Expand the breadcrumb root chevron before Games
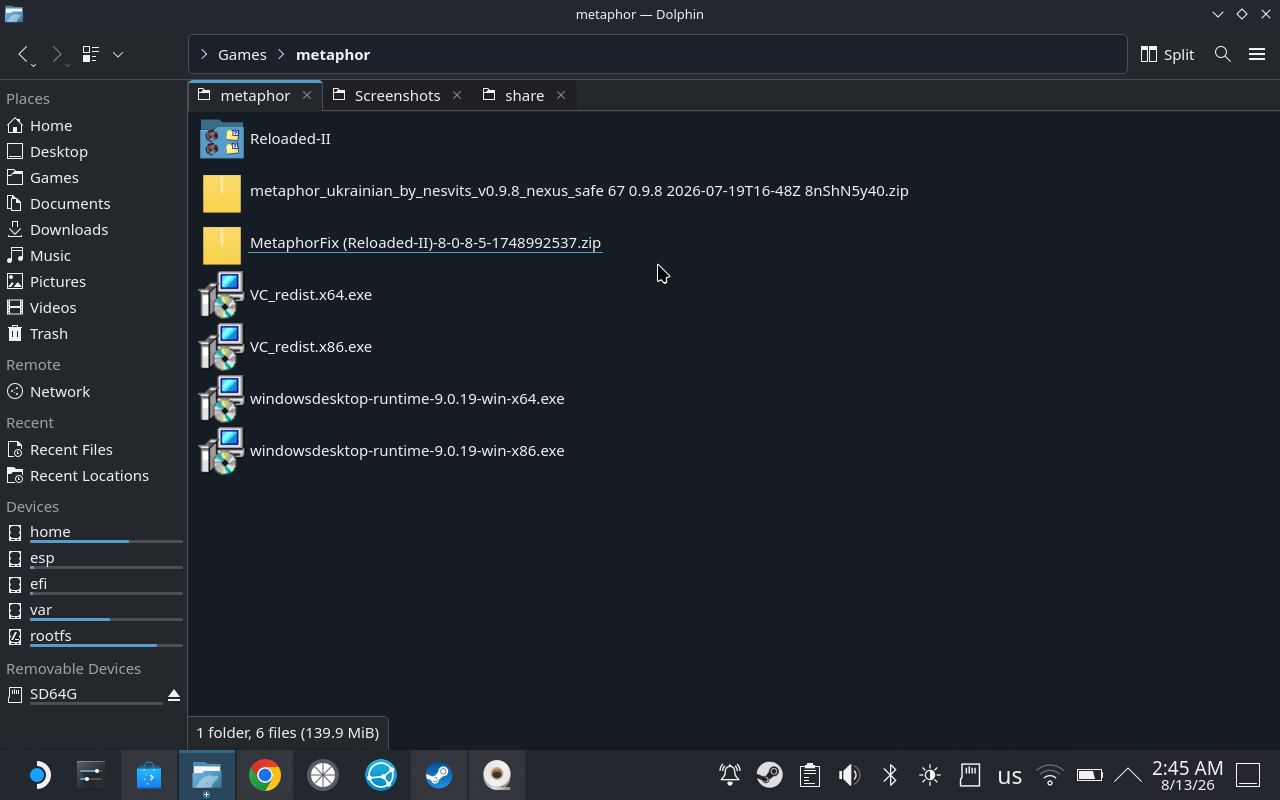The width and height of the screenshot is (1280, 800). point(204,54)
